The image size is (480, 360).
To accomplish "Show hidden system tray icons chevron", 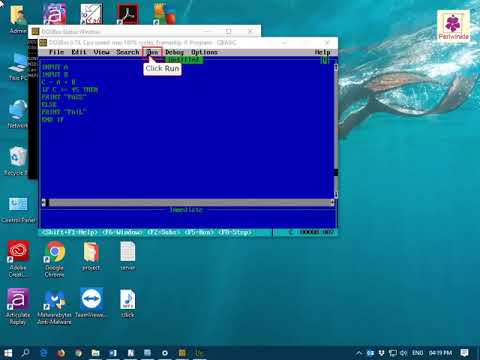I will click(359, 353).
